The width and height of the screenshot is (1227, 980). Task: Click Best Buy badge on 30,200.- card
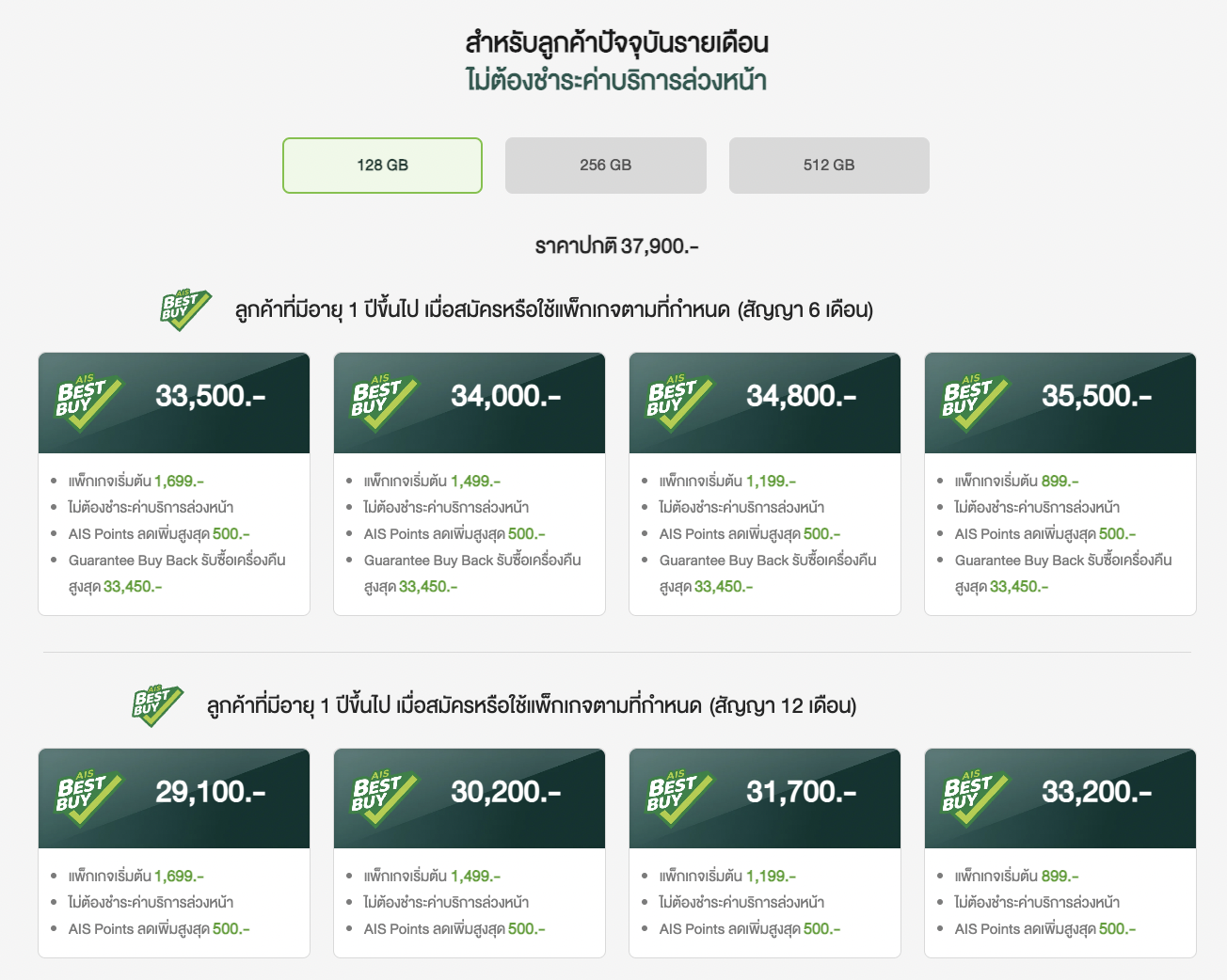(385, 798)
